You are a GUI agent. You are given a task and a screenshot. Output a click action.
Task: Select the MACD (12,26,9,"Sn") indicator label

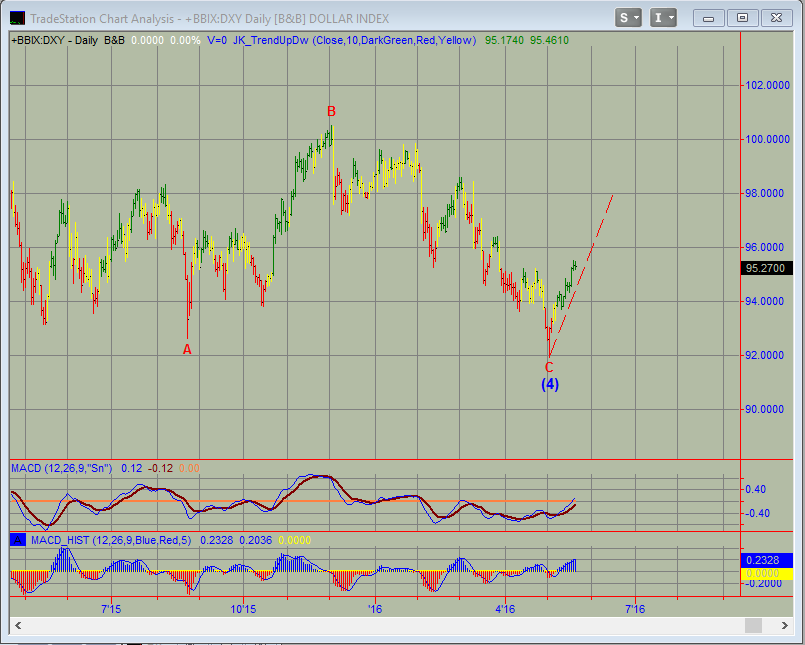point(62,468)
